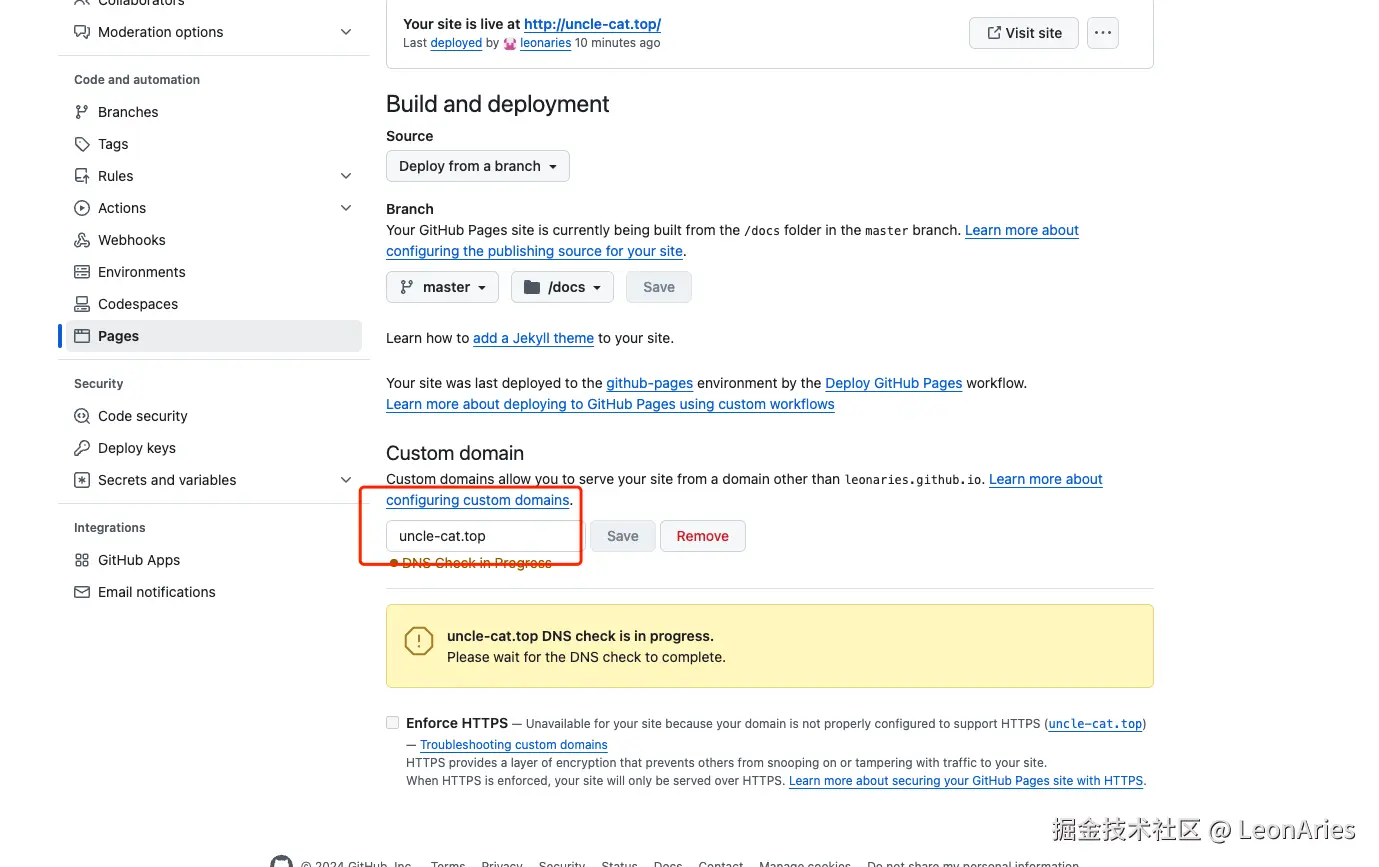
Task: Click configuring custom domains link
Action: pyautogui.click(x=478, y=500)
